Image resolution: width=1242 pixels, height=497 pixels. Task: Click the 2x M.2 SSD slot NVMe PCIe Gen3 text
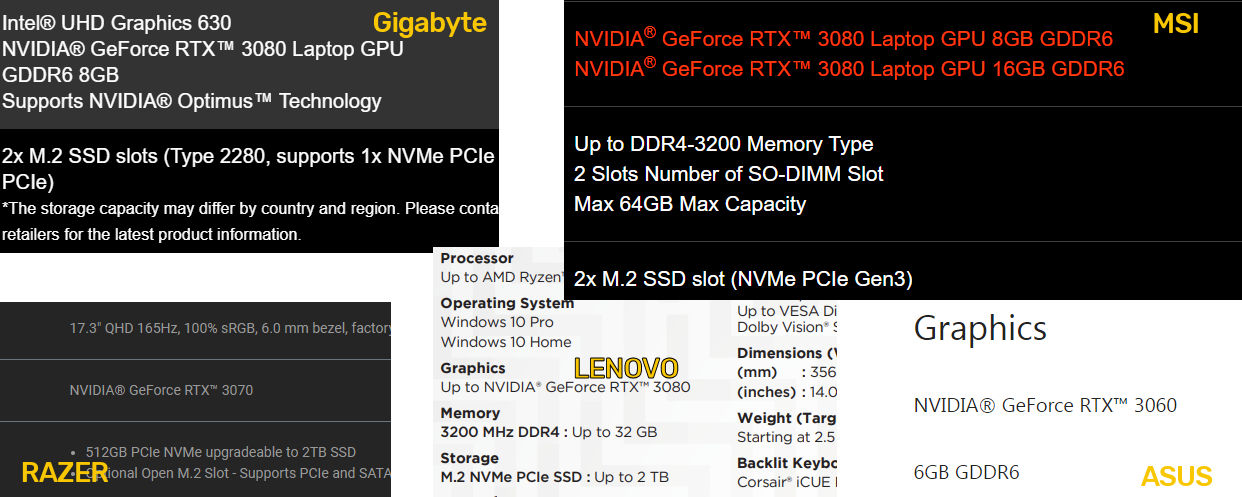[743, 279]
